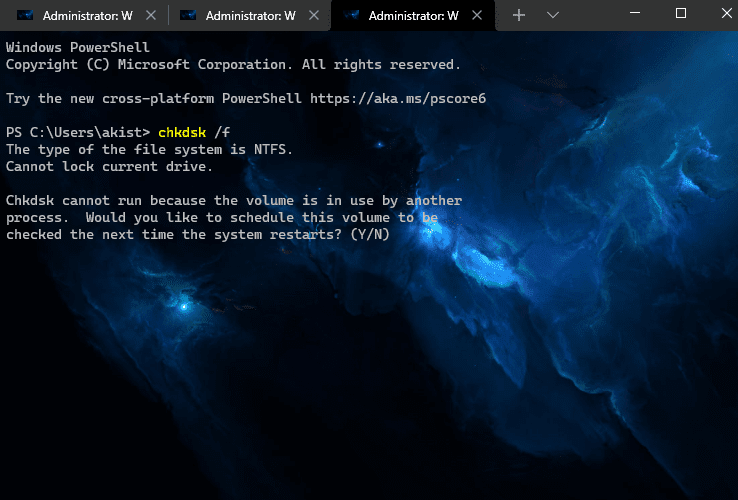Image resolution: width=738 pixels, height=500 pixels.
Task: Close the second Administrator tab
Action: point(314,16)
